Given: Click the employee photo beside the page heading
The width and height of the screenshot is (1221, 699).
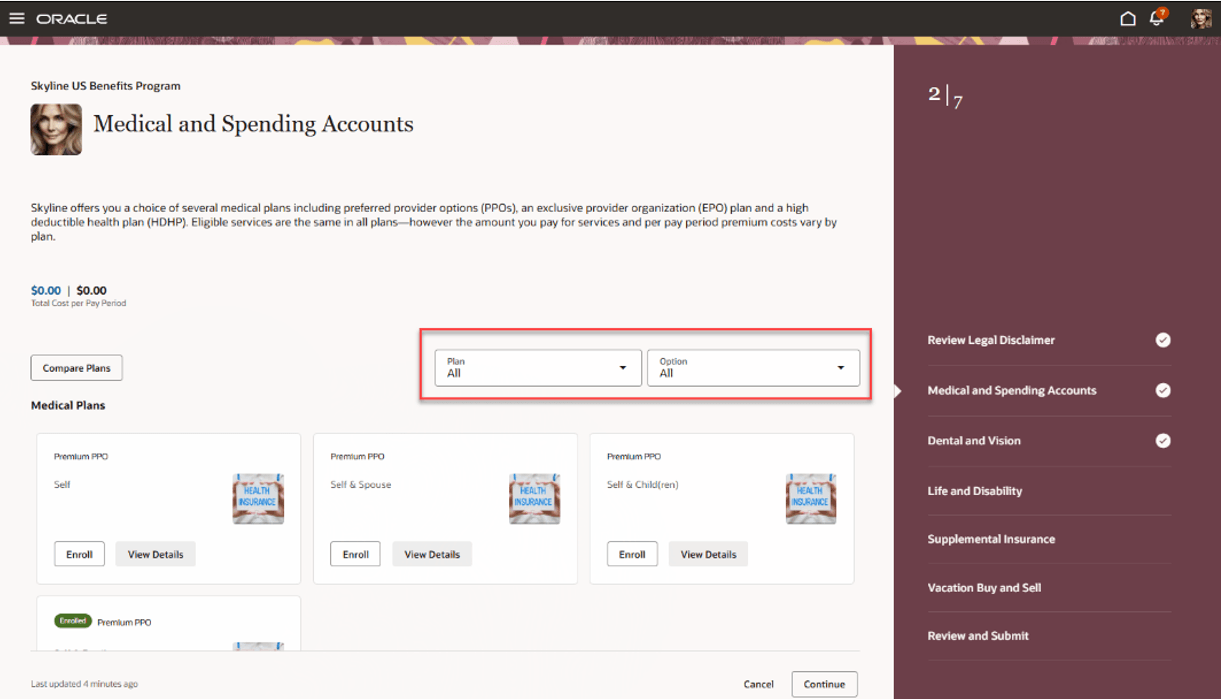Looking at the screenshot, I should tap(56, 129).
